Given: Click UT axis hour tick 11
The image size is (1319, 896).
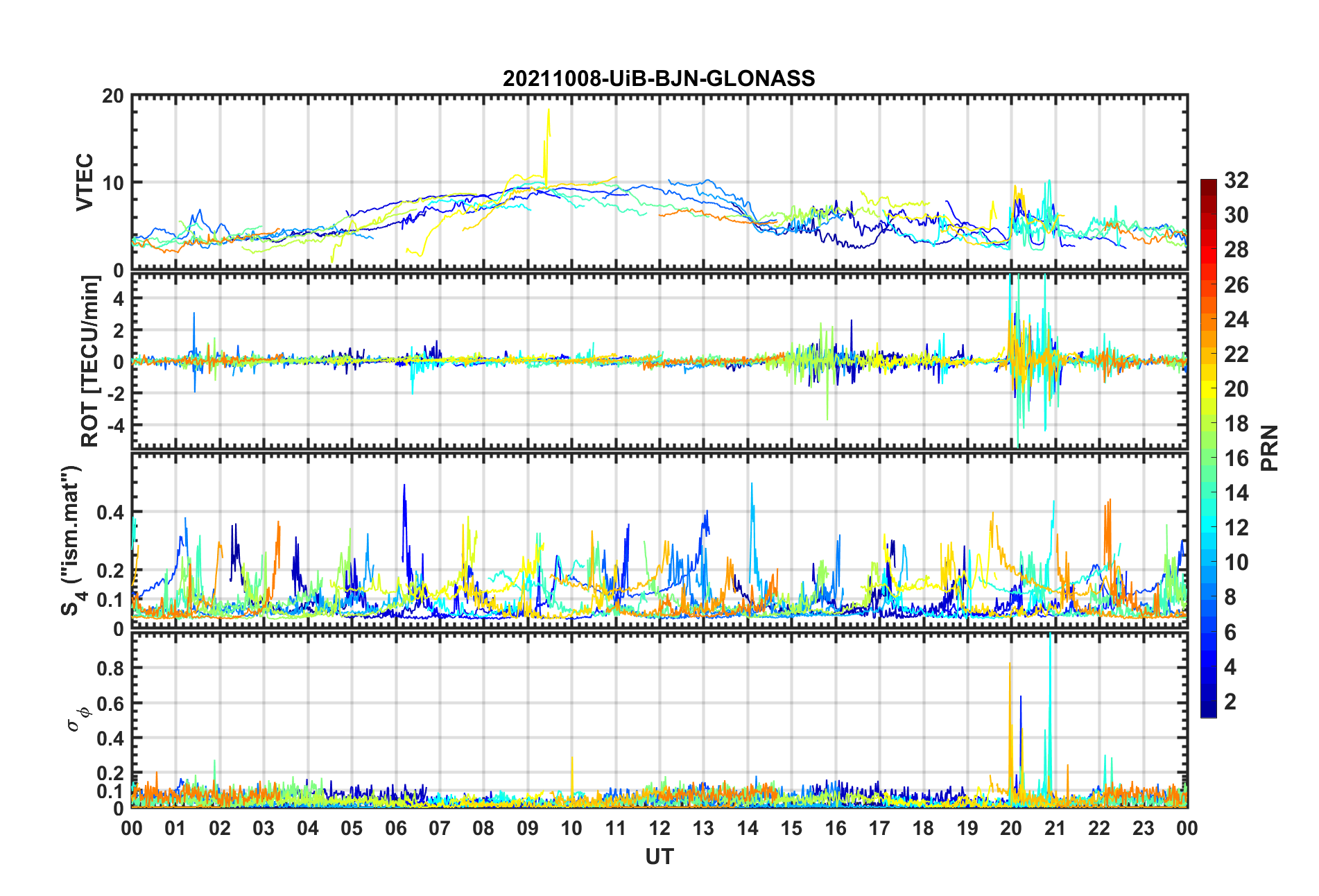Looking at the screenshot, I should pos(616,828).
